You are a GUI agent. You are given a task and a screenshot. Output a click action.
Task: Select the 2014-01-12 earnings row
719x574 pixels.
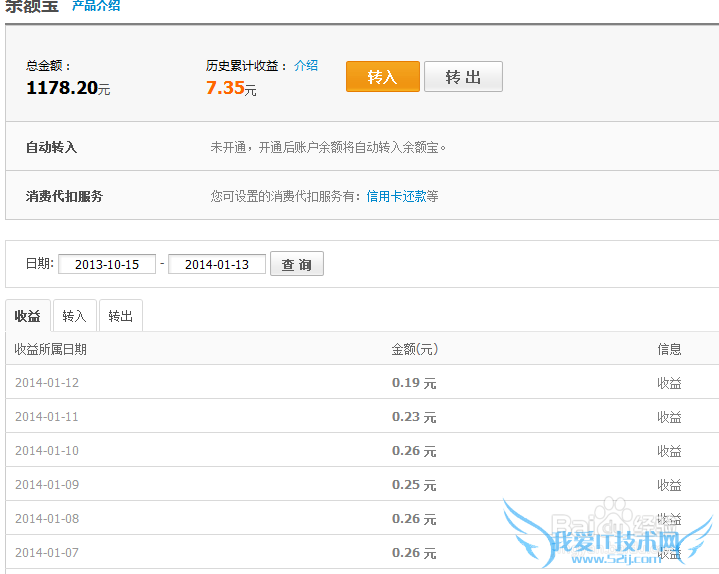coord(47,383)
